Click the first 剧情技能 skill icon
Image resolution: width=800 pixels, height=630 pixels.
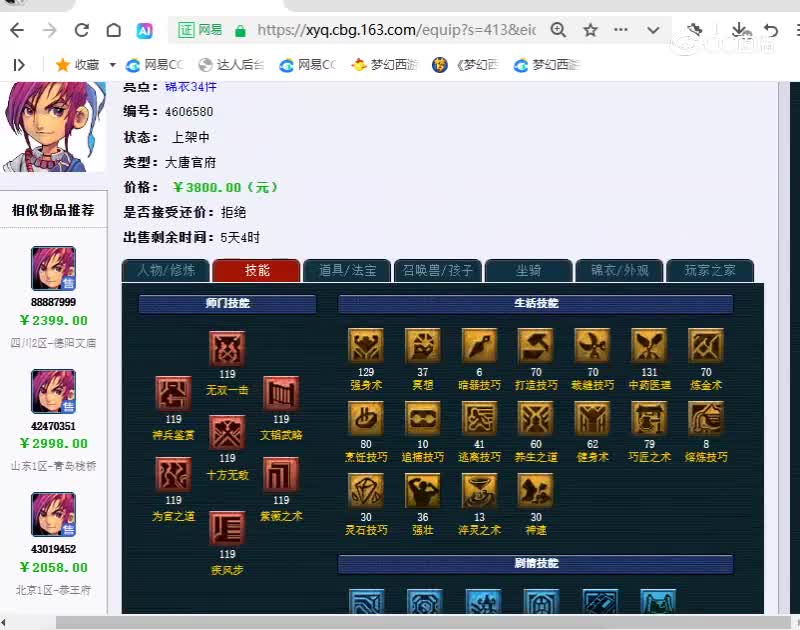366,601
